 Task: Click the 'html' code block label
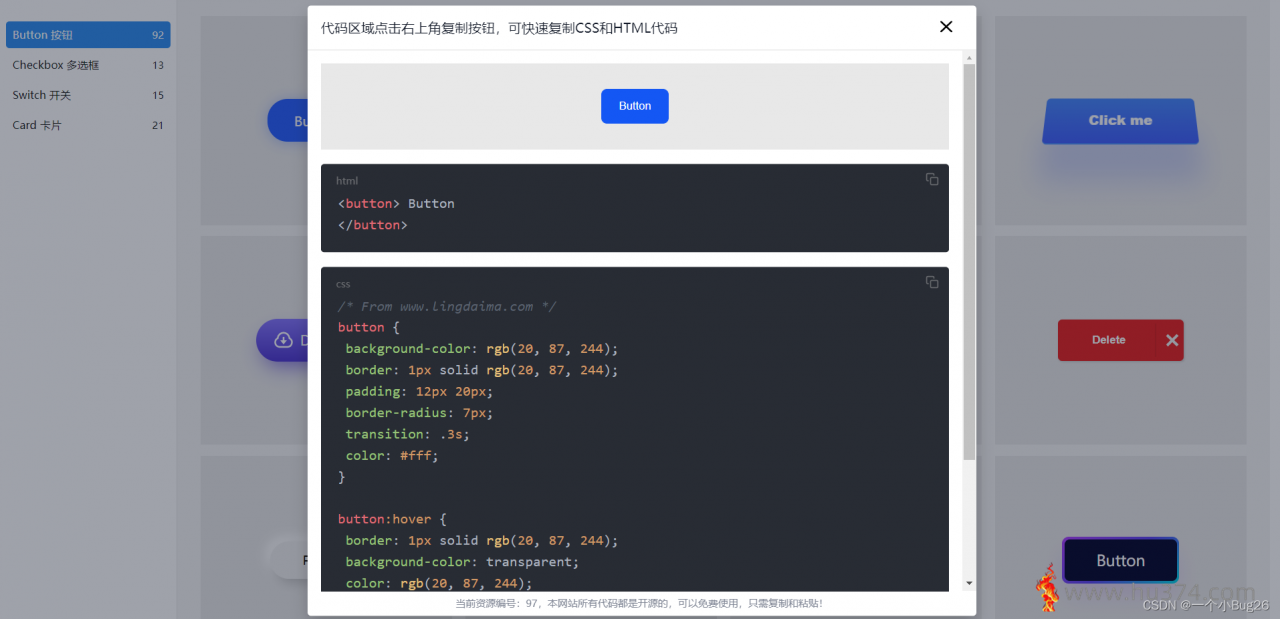[x=347, y=181]
